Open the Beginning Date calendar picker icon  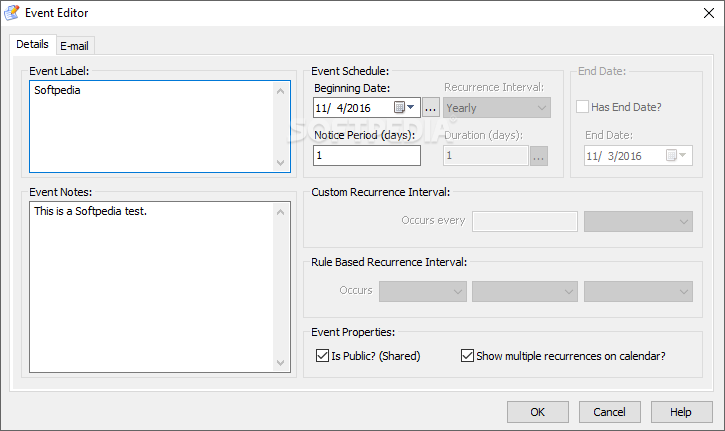404,107
